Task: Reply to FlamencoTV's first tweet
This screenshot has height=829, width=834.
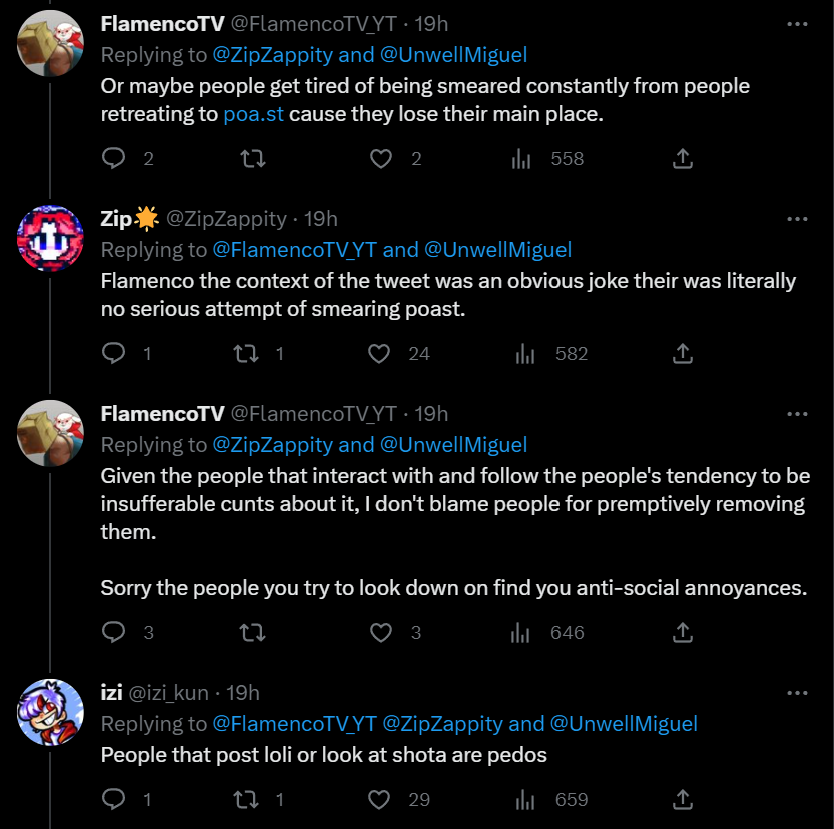Action: [115, 158]
